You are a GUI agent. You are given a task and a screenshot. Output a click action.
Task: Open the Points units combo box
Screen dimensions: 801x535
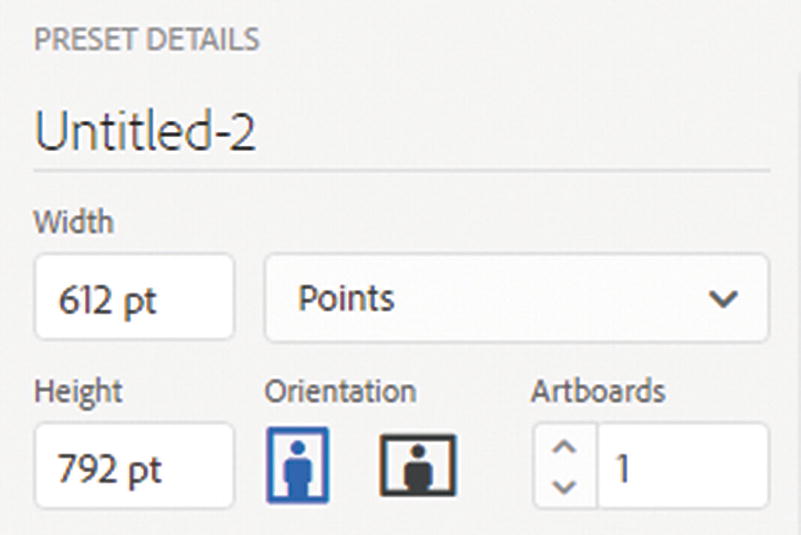tap(516, 298)
